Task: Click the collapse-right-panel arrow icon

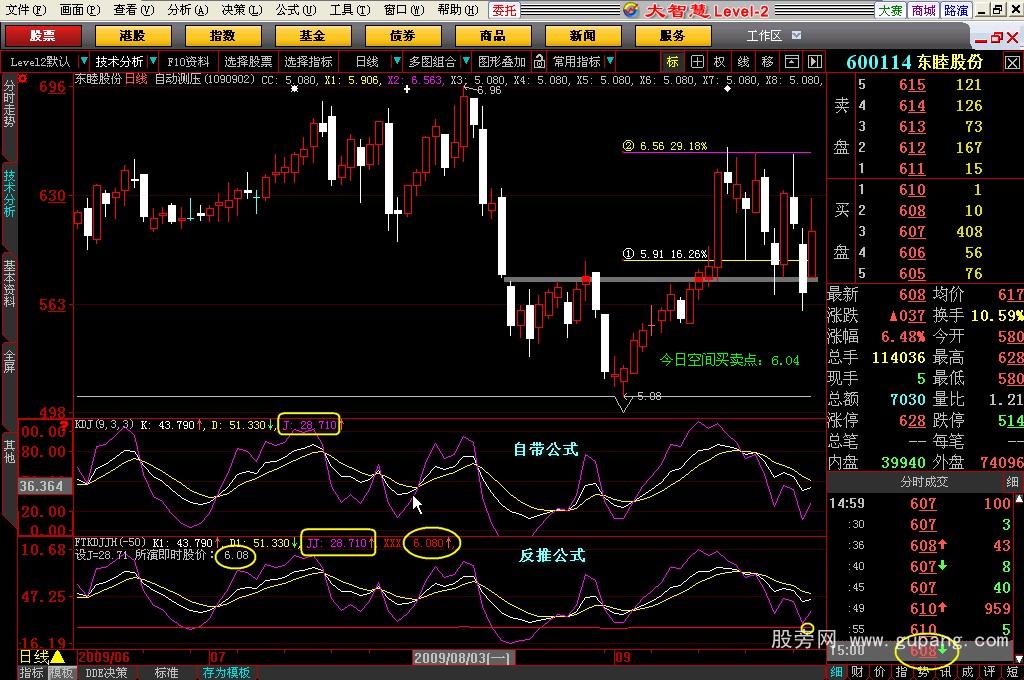Action: click(x=815, y=61)
